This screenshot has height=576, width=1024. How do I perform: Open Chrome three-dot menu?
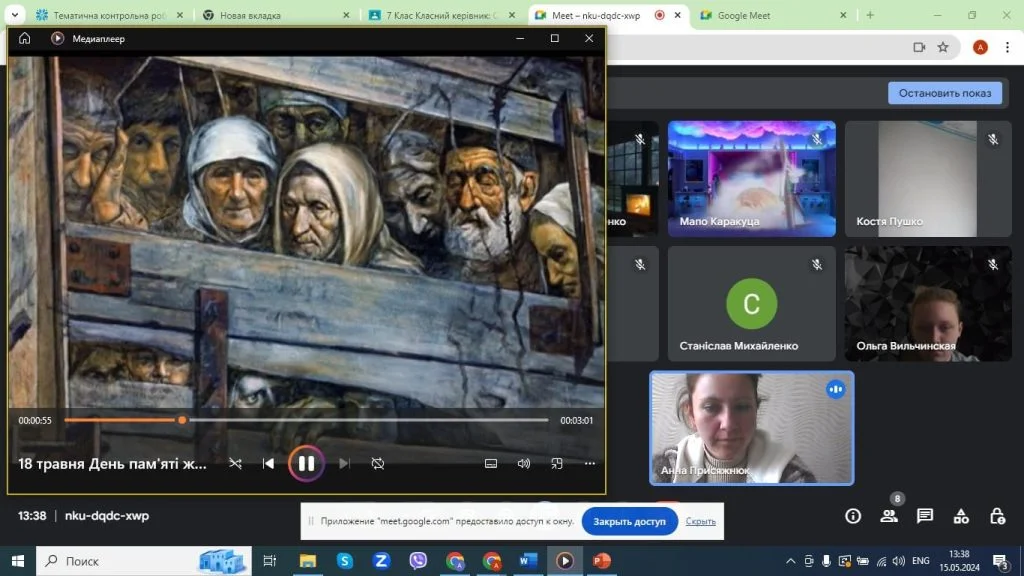click(x=1008, y=47)
